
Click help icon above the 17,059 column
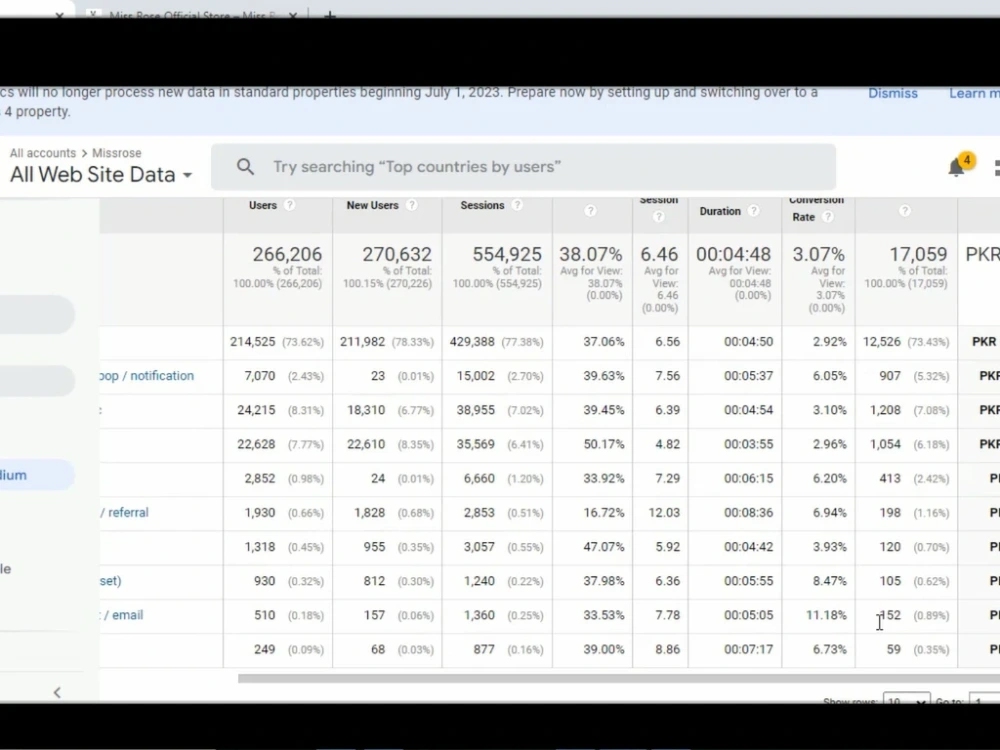click(904, 210)
